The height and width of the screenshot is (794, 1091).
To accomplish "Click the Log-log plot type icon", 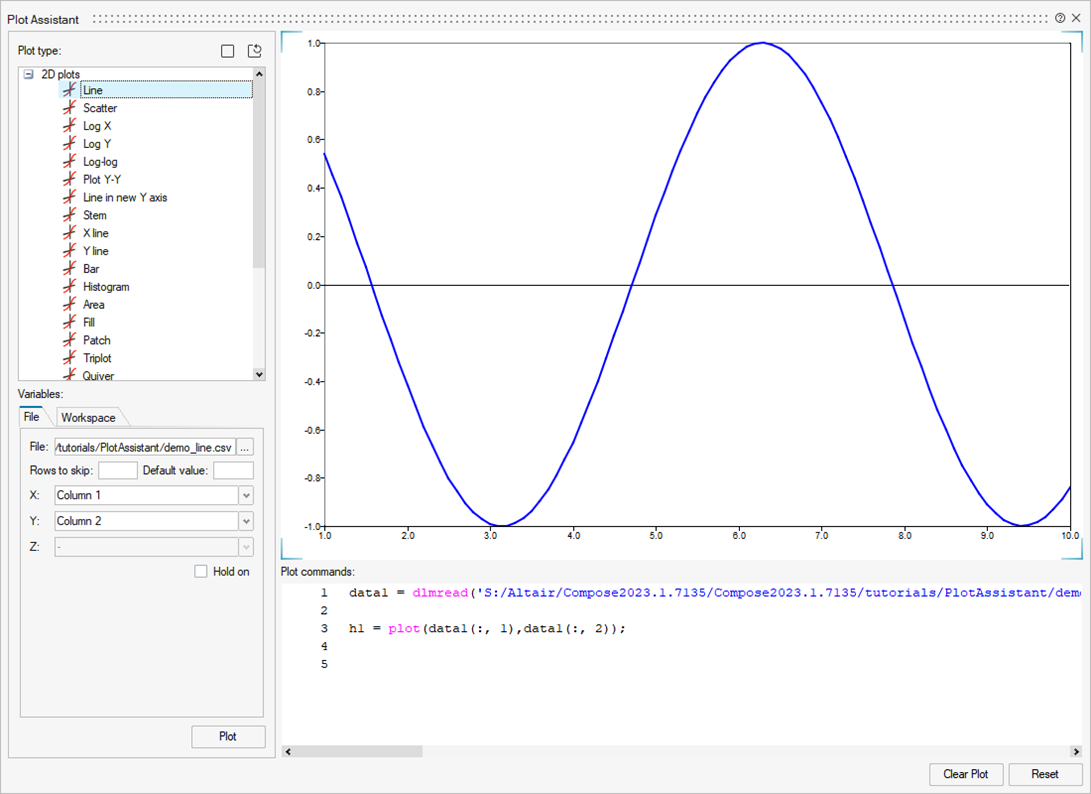I will 69,162.
